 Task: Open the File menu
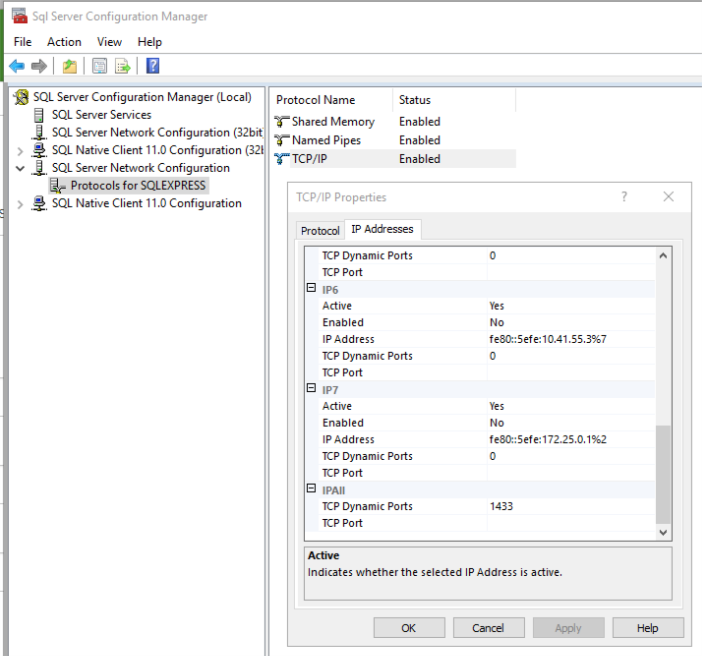[22, 42]
